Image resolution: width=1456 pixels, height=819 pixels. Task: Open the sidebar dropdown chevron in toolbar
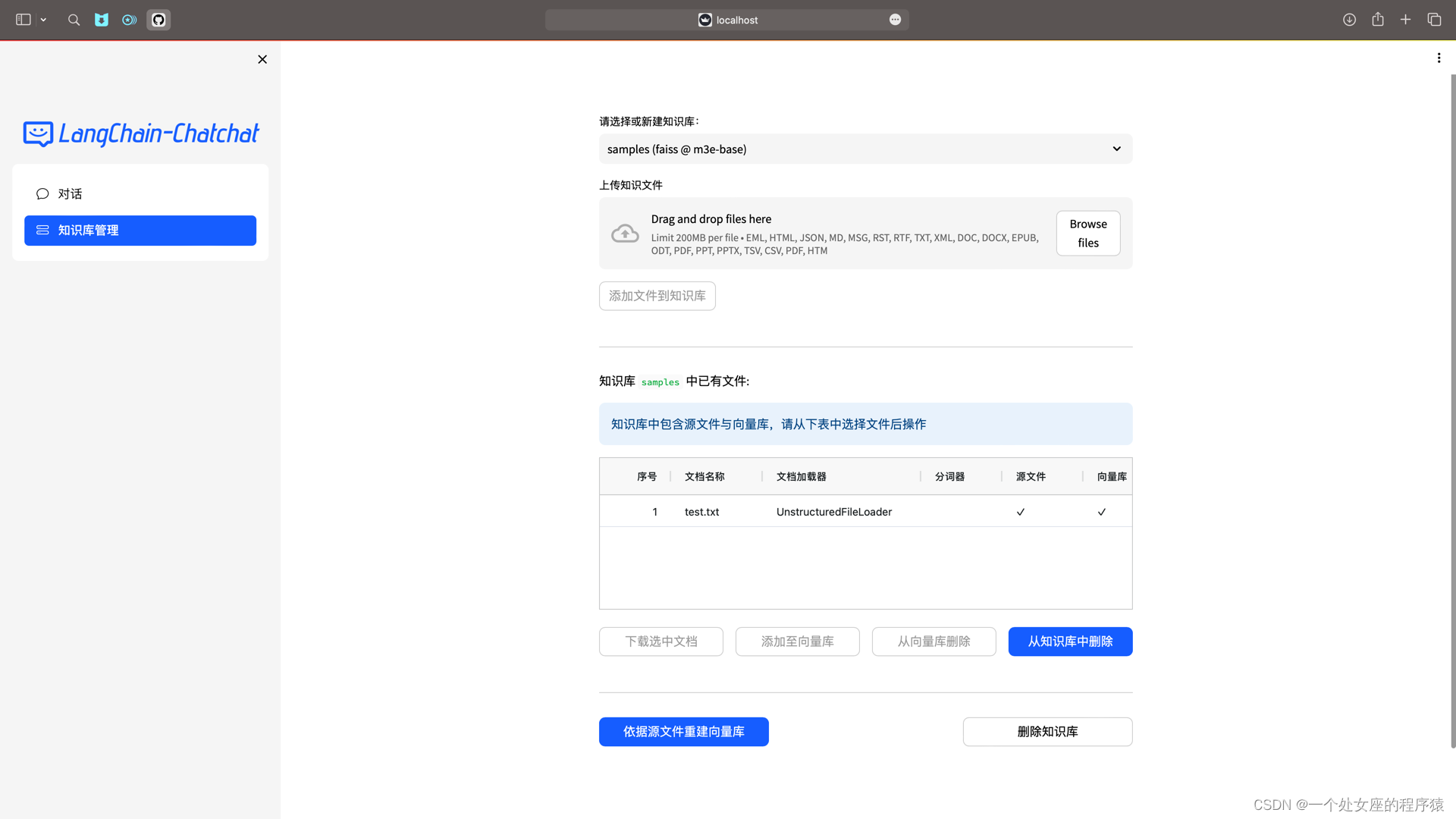click(44, 20)
